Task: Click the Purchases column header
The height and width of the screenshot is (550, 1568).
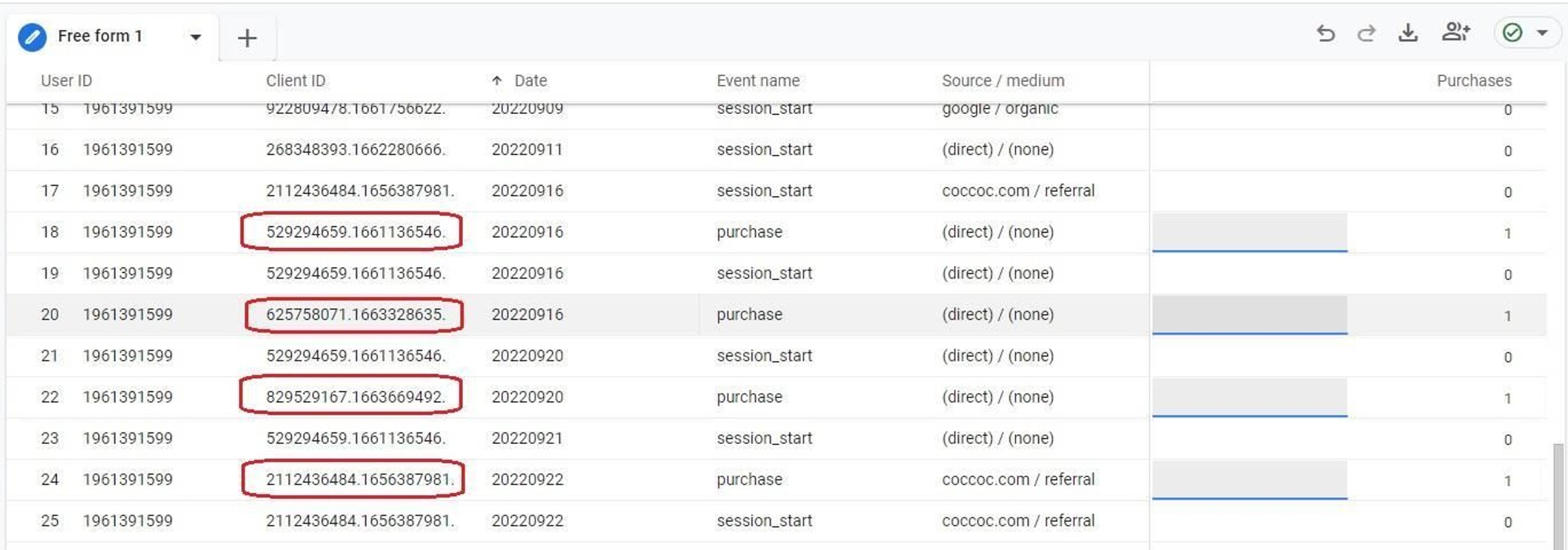Action: [1474, 81]
